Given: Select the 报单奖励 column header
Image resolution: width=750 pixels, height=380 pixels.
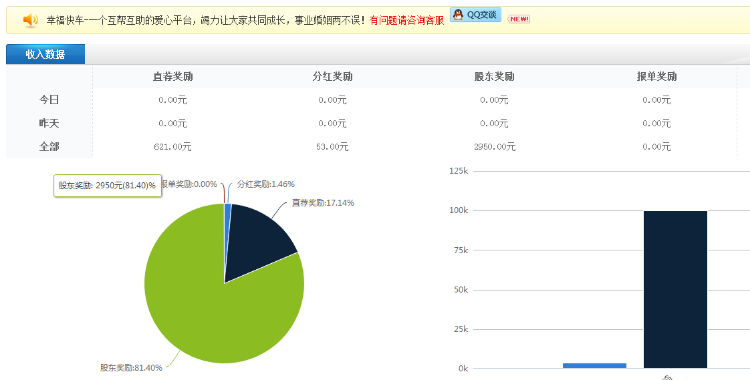Looking at the screenshot, I should click(656, 77).
